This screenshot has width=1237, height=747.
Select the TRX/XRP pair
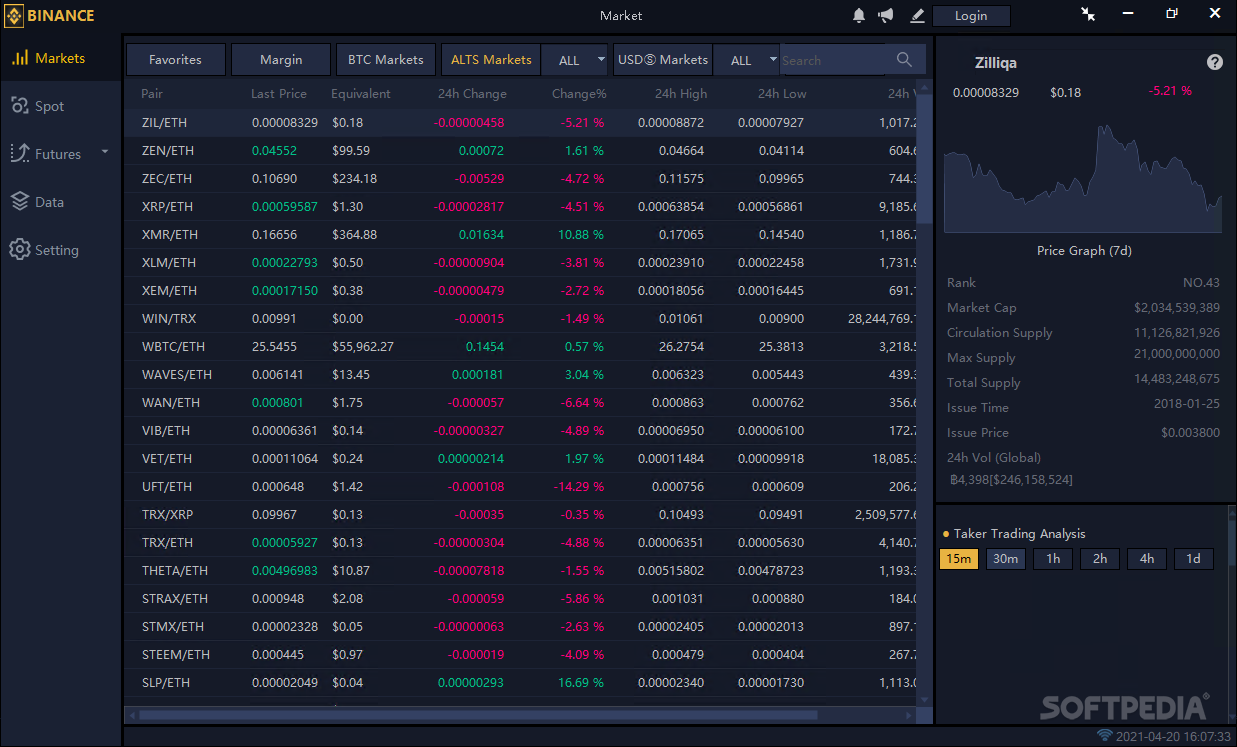(168, 514)
